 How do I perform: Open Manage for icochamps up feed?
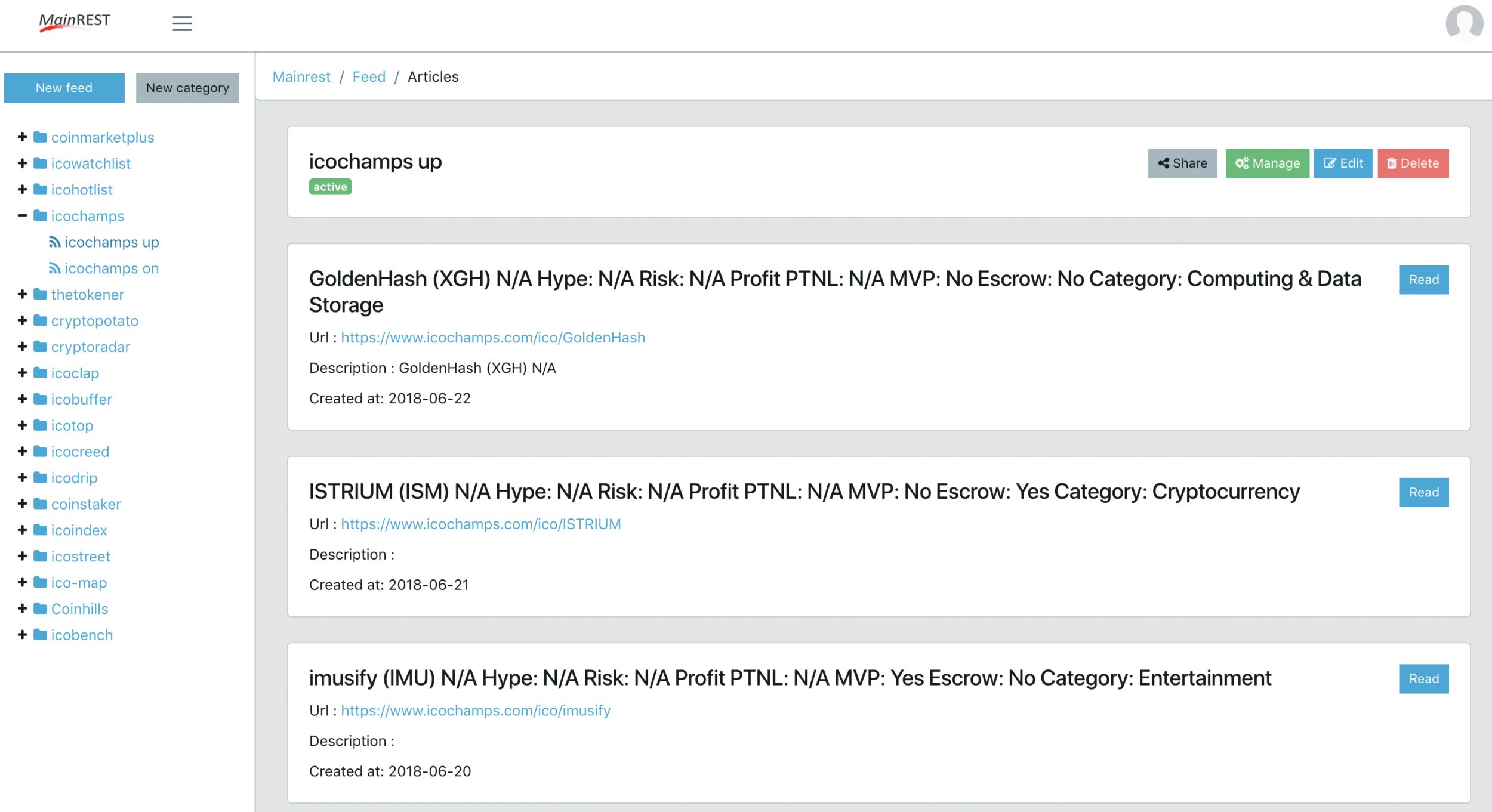(1267, 163)
